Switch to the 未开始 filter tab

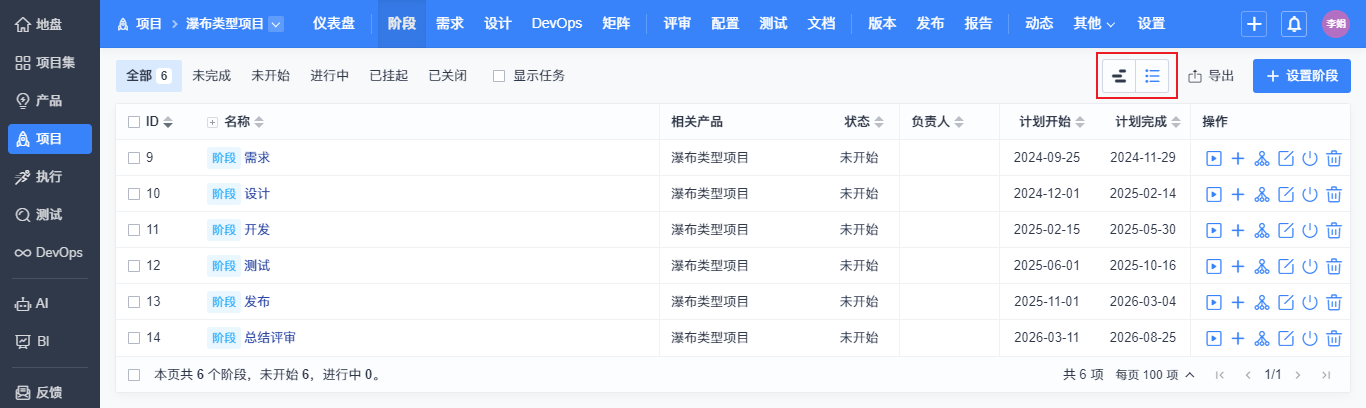pyautogui.click(x=270, y=76)
